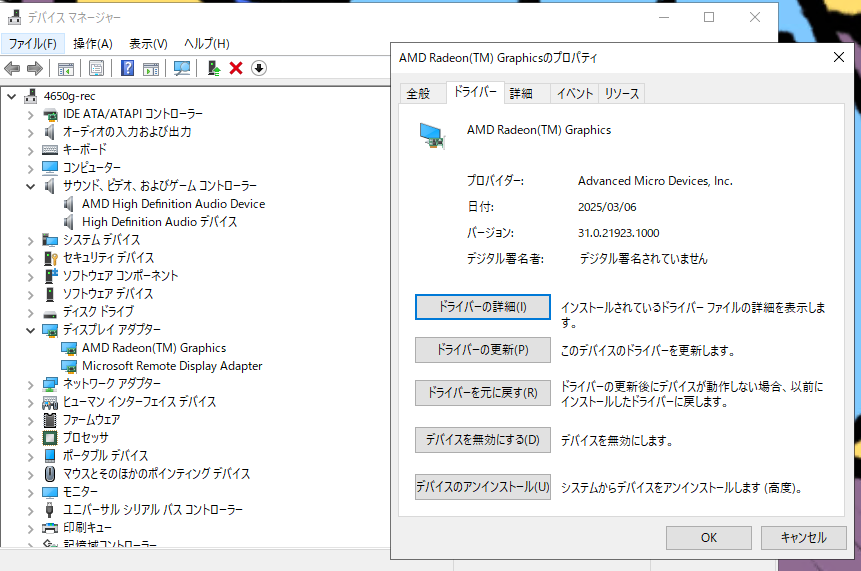Open the ヘルプ(H) menu

(206, 43)
